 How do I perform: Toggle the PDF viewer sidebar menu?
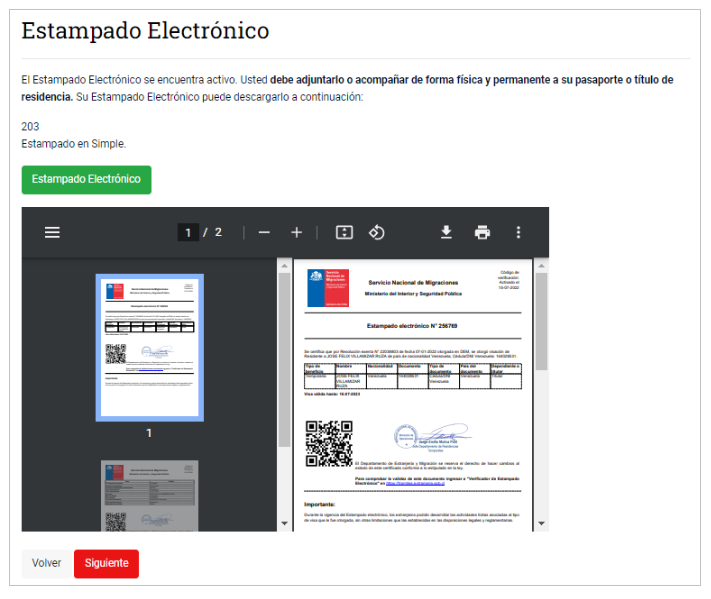tap(52, 233)
